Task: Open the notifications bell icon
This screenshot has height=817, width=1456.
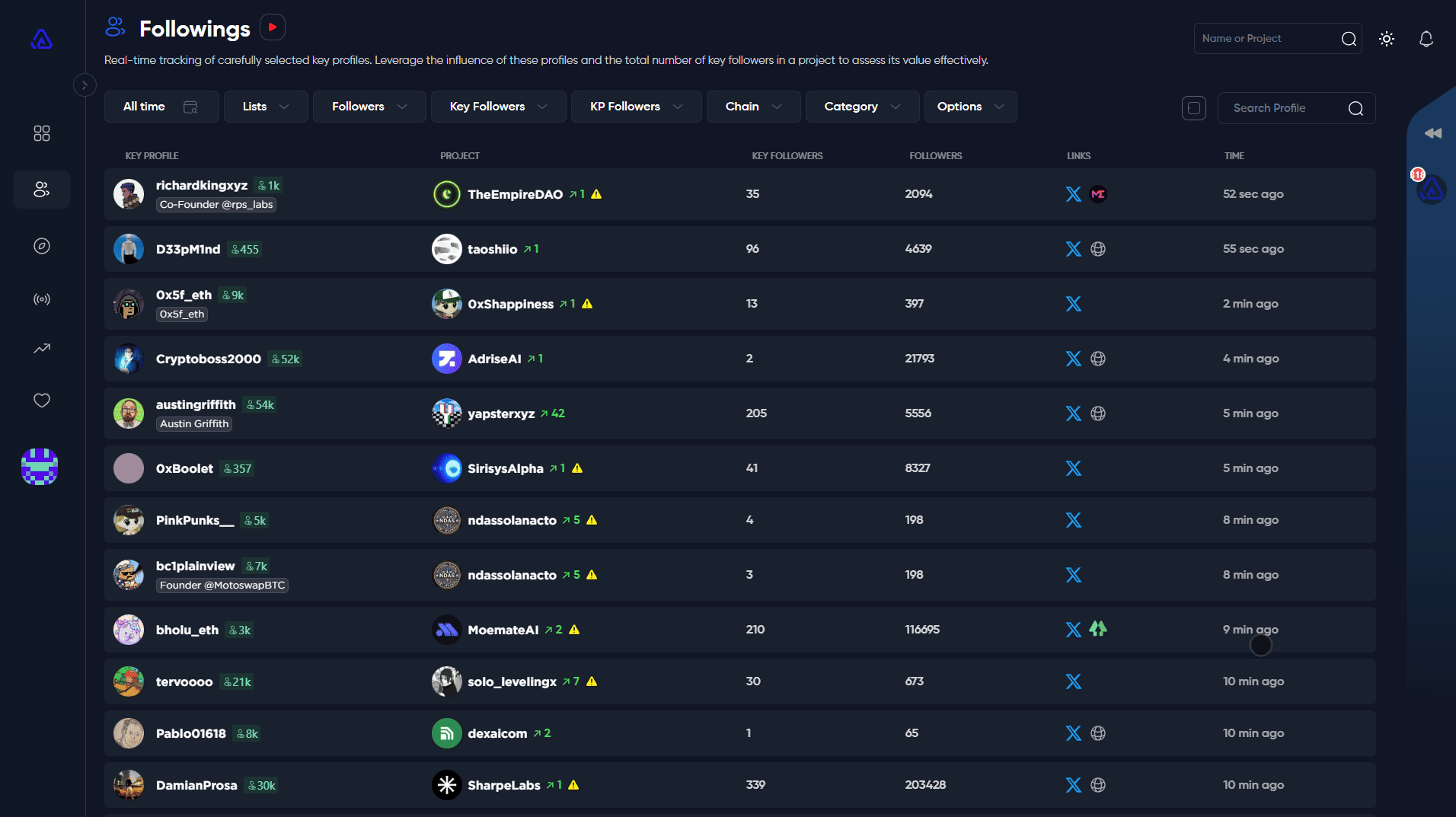Action: (1426, 39)
